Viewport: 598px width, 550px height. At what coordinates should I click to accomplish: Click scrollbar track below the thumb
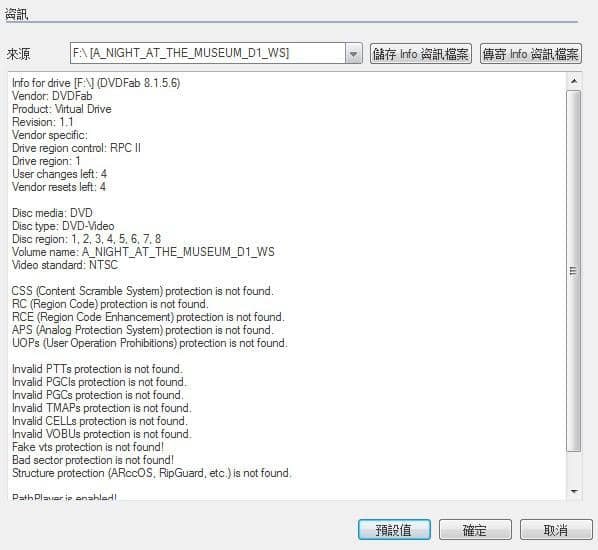[x=574, y=468]
